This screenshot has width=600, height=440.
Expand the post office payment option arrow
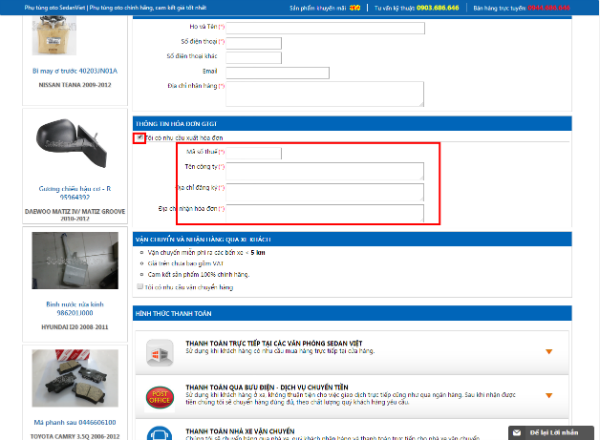[x=549, y=395]
